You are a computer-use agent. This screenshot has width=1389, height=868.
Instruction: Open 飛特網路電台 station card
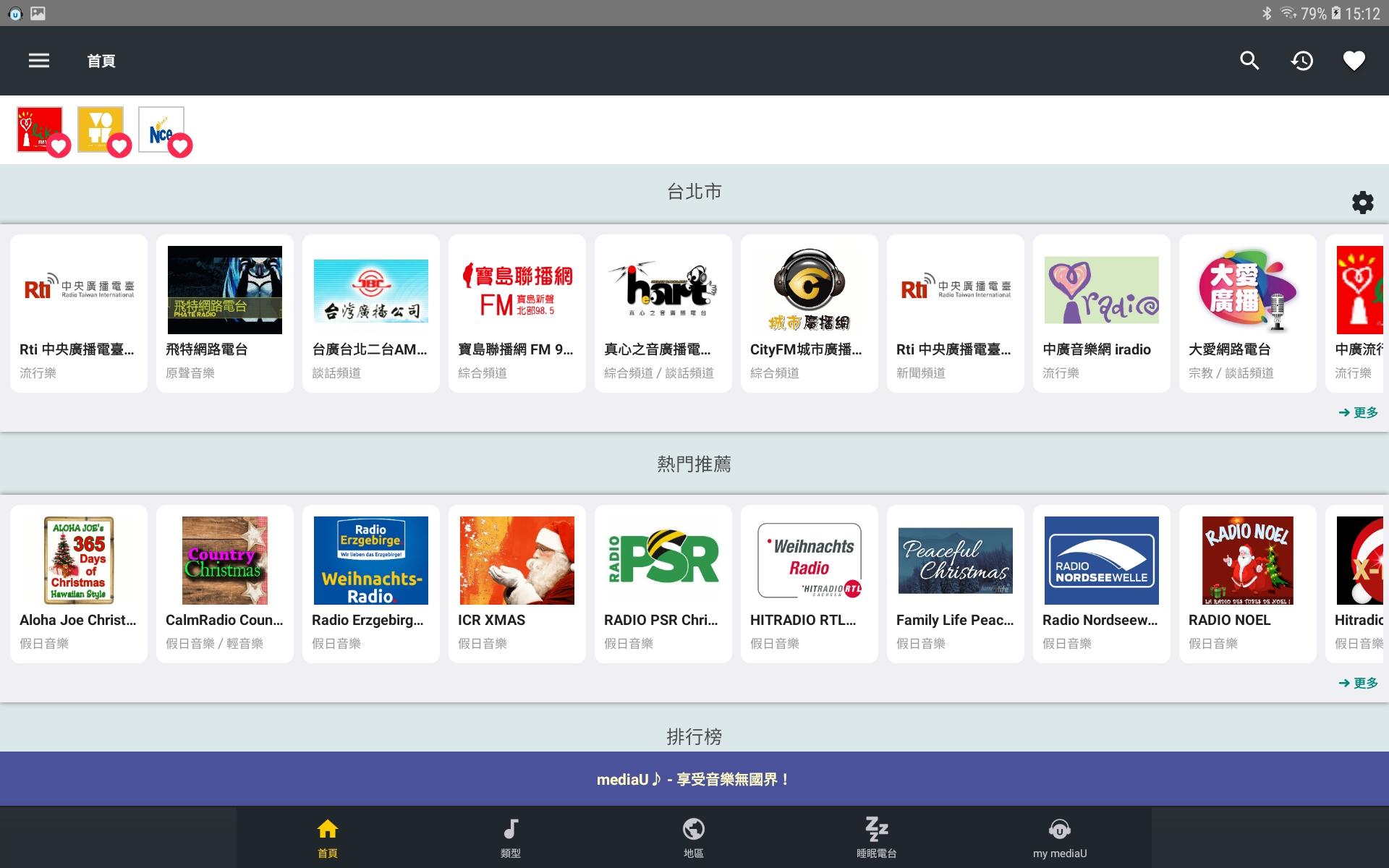pos(224,312)
